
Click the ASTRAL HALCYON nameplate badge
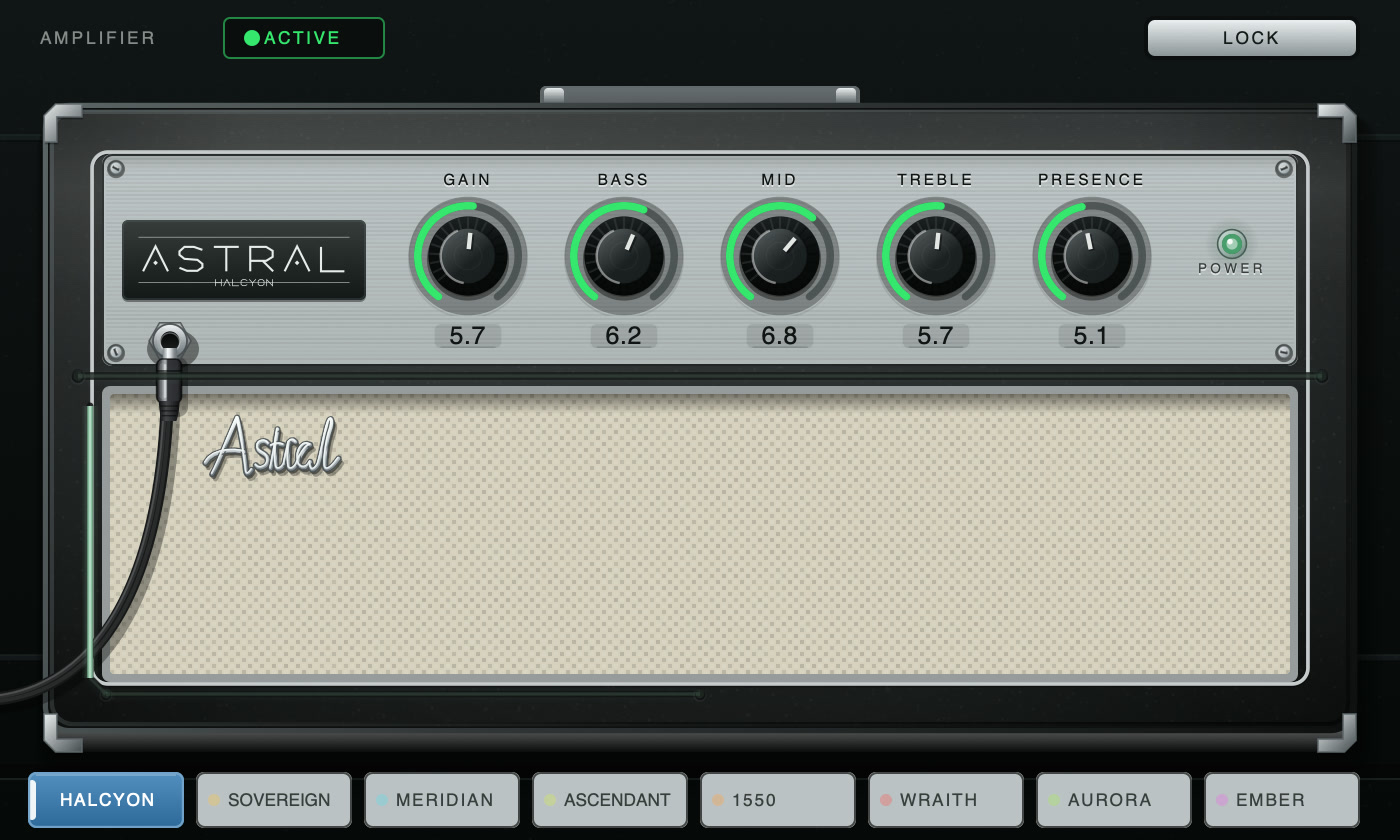tap(244, 261)
